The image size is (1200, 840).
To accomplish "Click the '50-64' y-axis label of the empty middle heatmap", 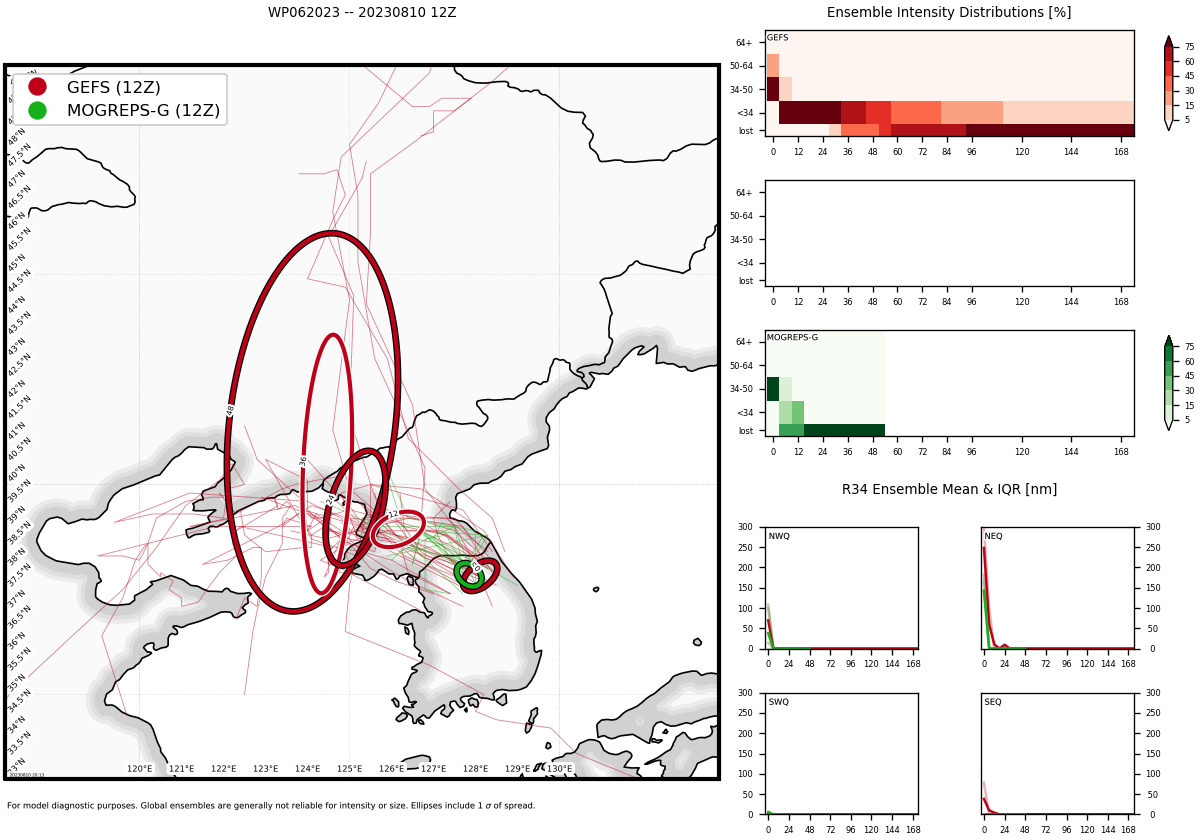I will point(741,216).
